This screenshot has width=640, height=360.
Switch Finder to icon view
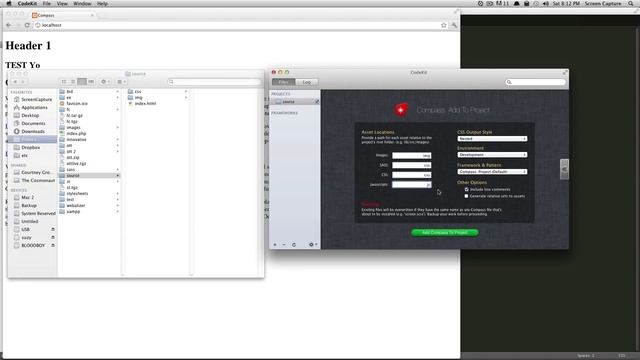click(x=64, y=82)
